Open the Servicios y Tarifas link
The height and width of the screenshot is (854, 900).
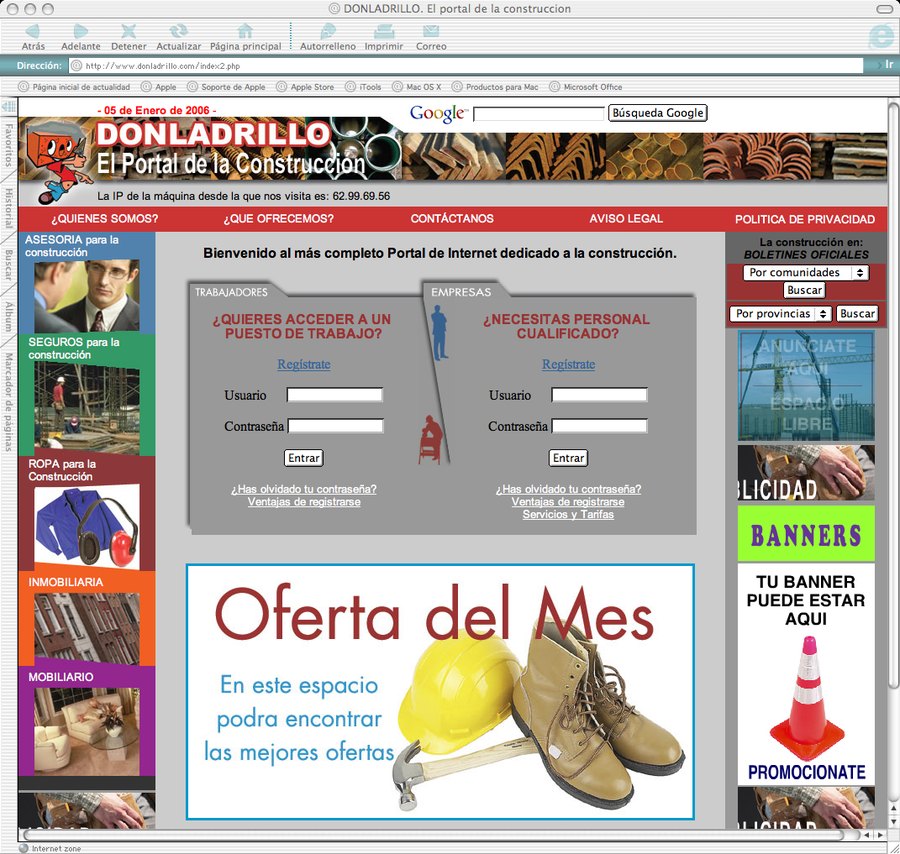click(x=568, y=514)
